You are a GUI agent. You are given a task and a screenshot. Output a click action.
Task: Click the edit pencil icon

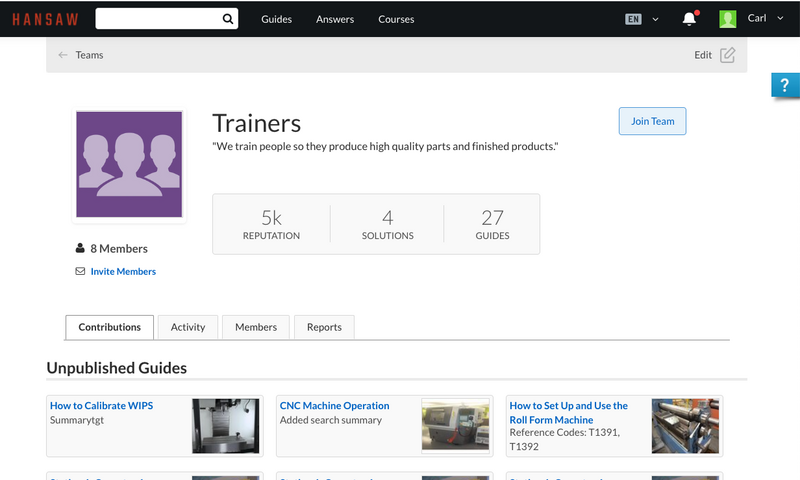(x=727, y=55)
